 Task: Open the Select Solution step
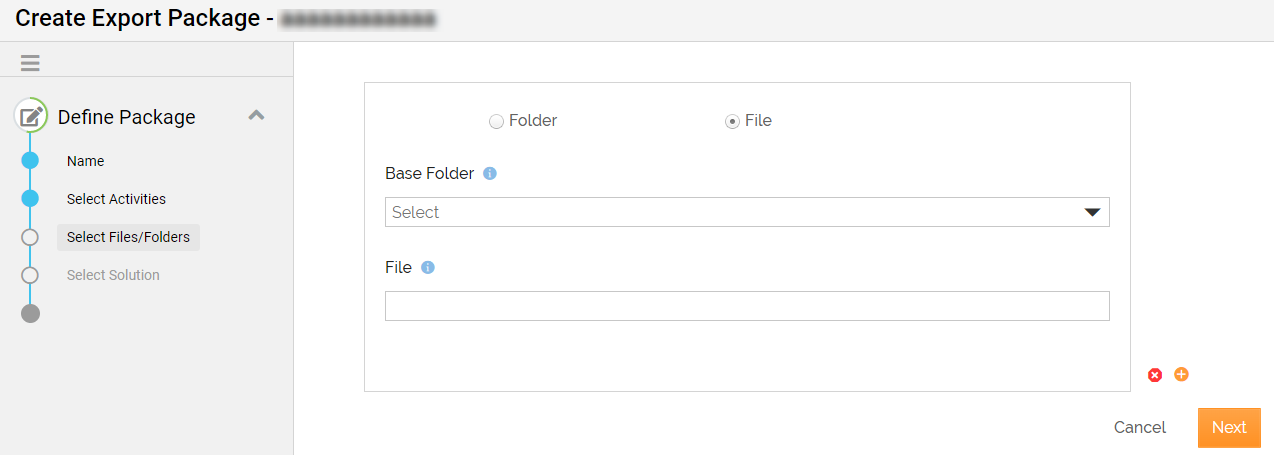[x=113, y=275]
